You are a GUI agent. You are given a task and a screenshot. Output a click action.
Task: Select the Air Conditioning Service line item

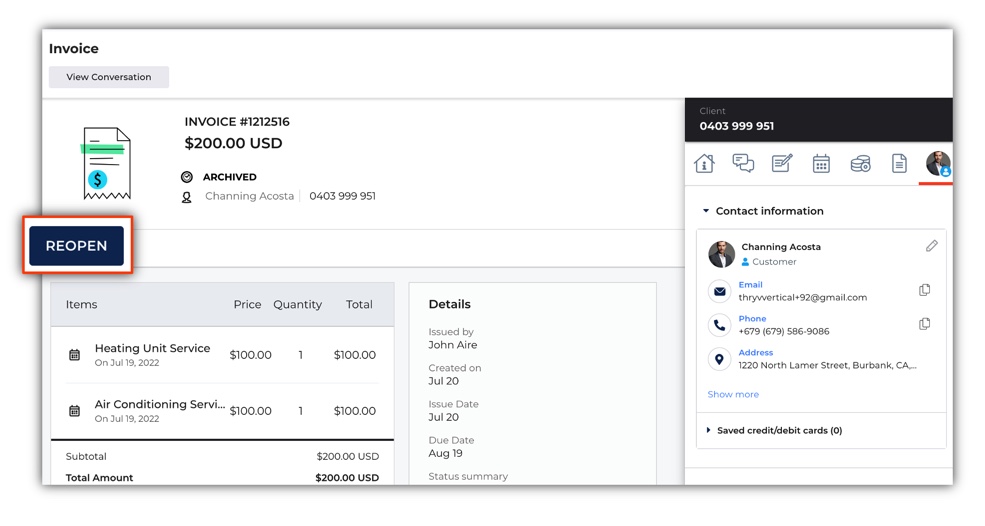[x=222, y=411]
